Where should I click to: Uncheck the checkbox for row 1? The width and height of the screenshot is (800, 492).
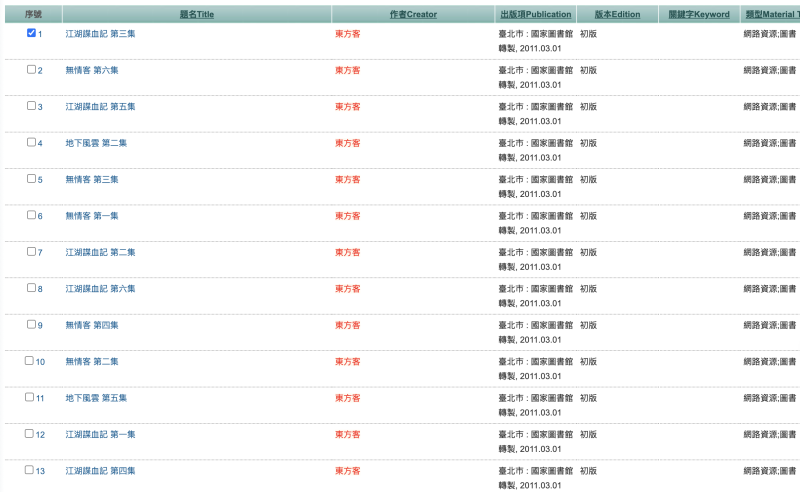coord(31,33)
